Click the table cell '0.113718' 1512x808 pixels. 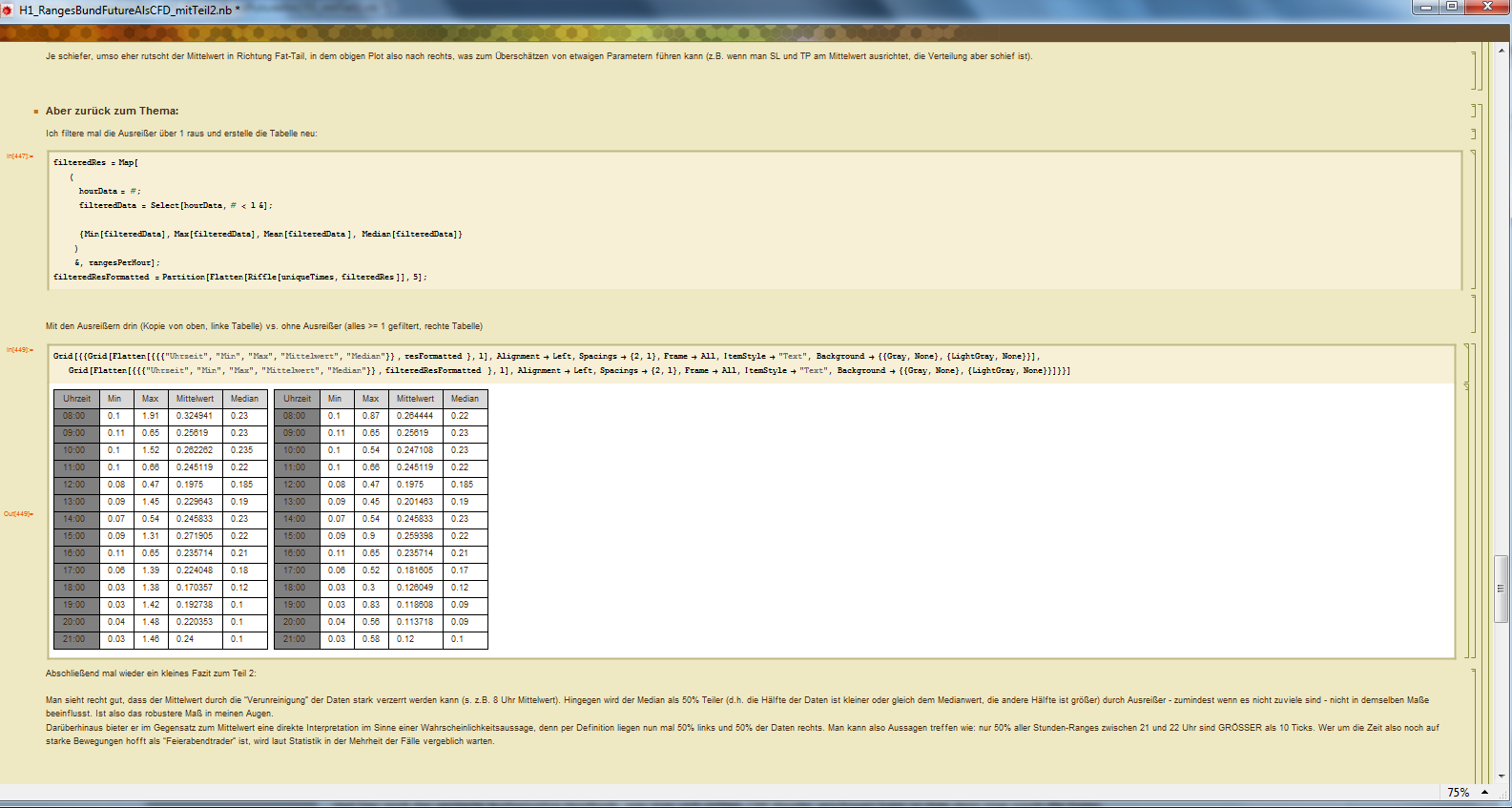[416, 622]
